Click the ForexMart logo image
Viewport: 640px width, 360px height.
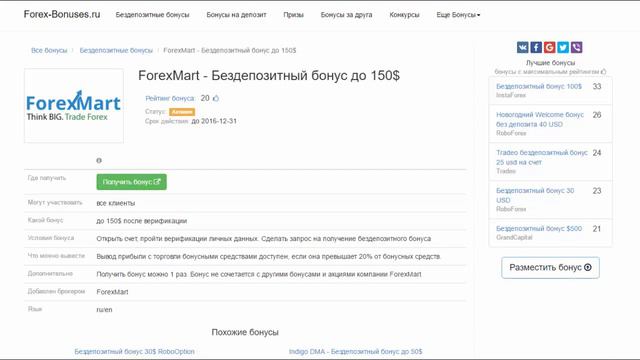[74, 106]
